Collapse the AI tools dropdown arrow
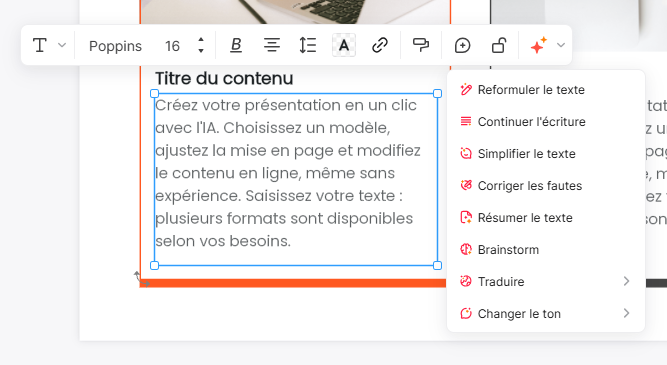This screenshot has height=365, width=667. (x=561, y=45)
